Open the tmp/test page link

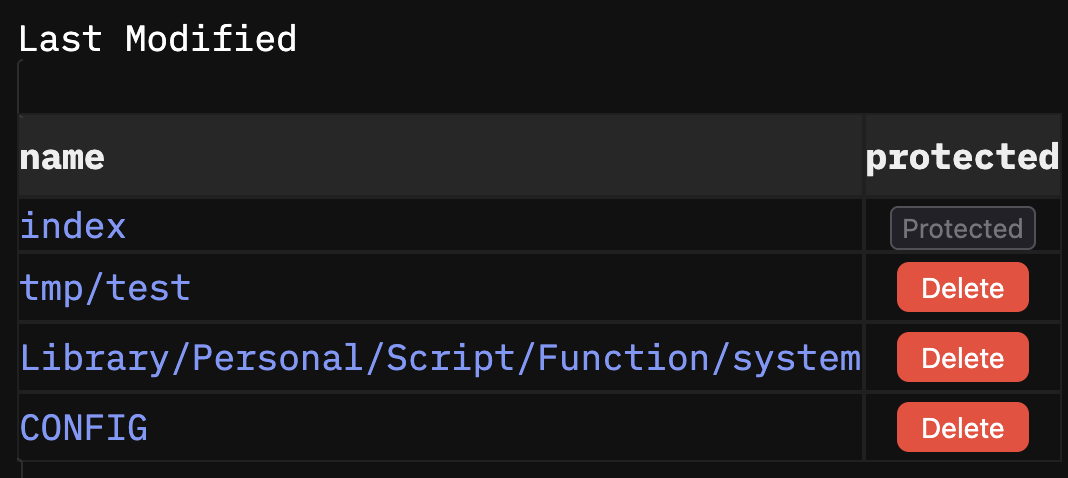106,288
